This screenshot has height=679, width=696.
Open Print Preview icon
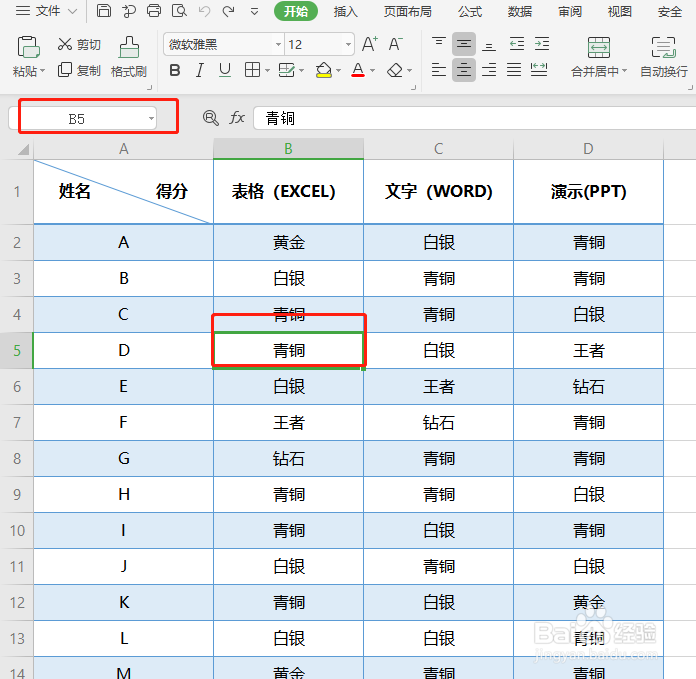pos(179,10)
